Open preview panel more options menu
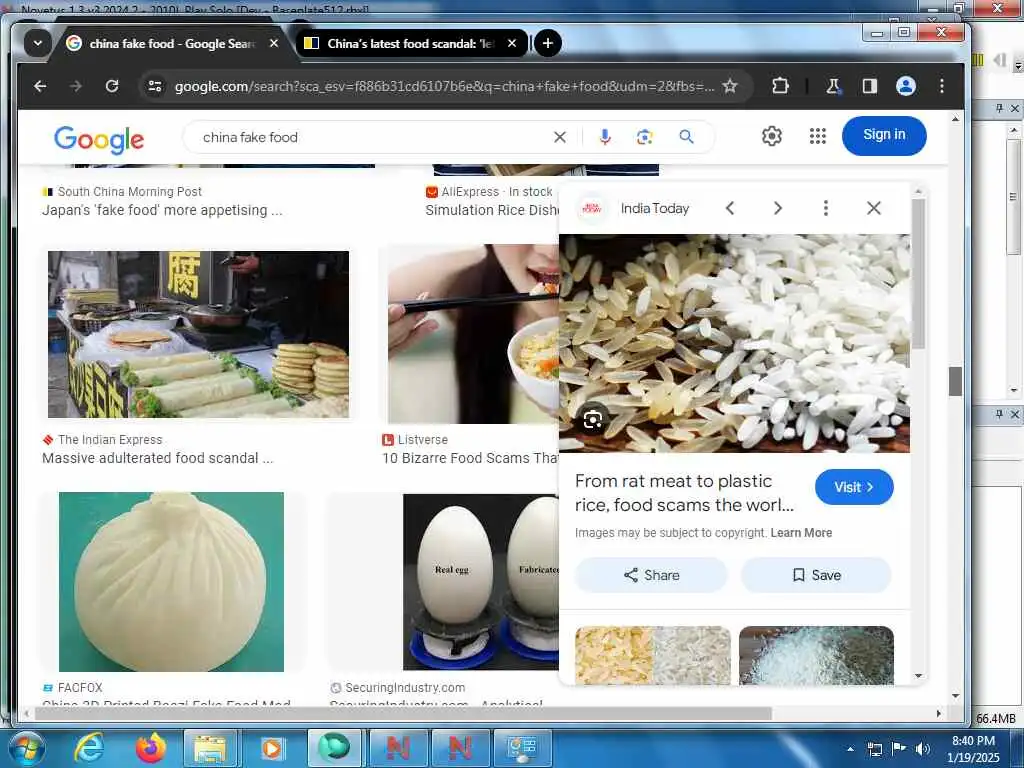 point(825,208)
